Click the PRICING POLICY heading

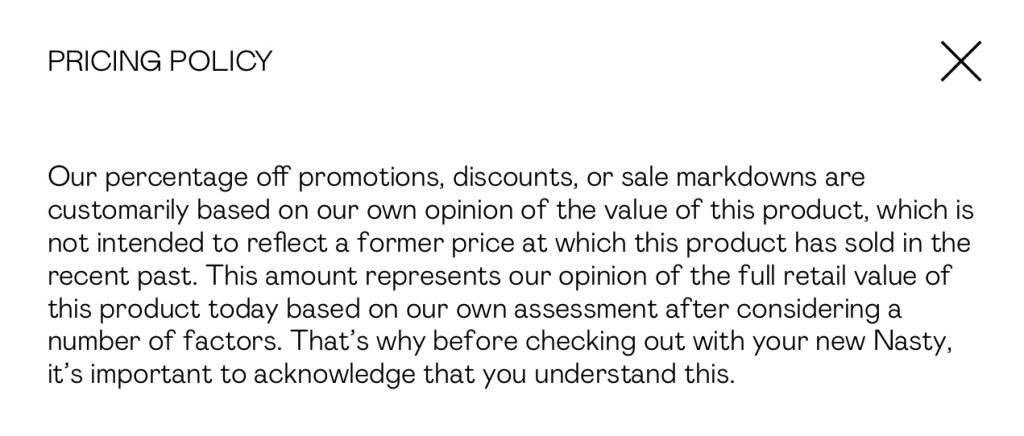click(x=160, y=62)
